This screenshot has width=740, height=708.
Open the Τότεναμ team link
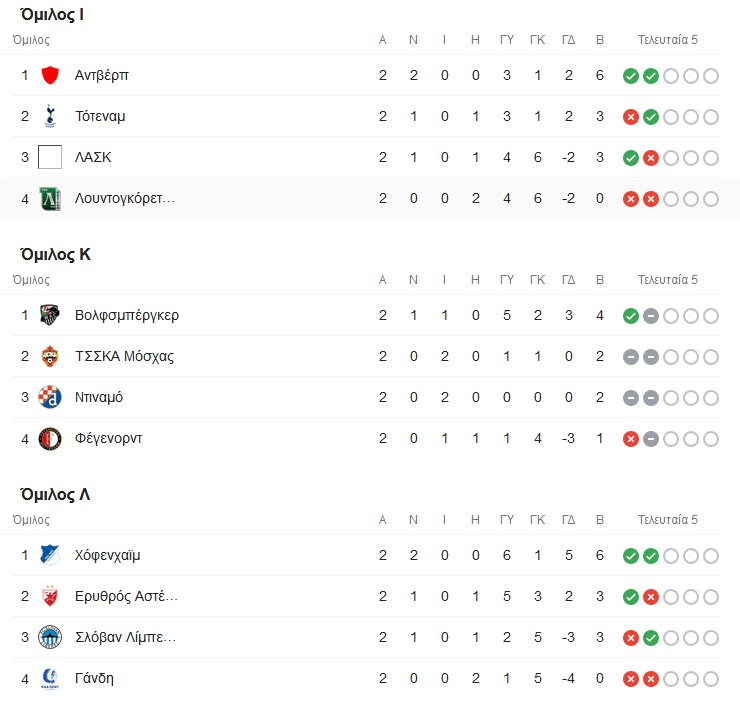click(x=100, y=116)
